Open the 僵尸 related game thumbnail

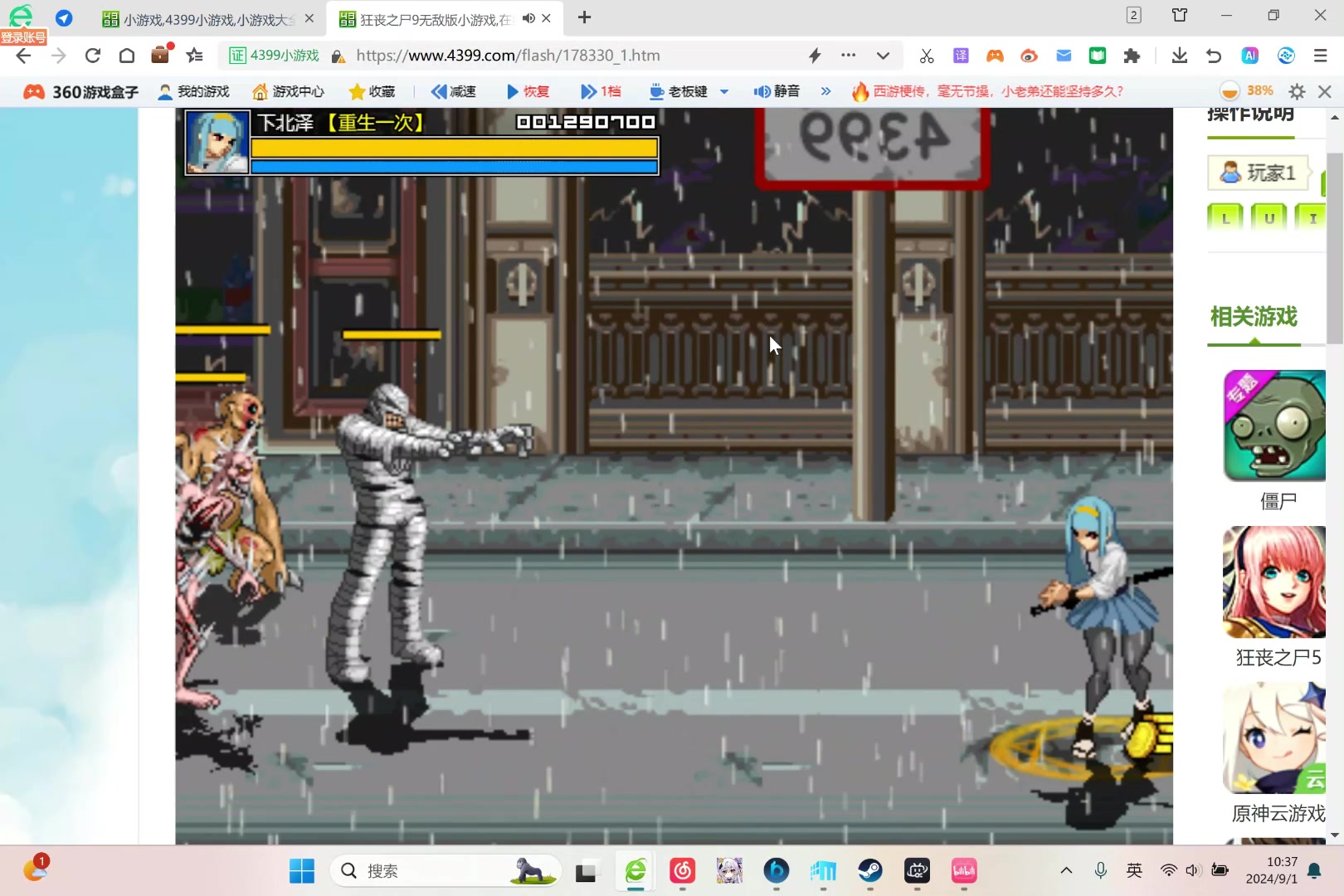pos(1274,426)
